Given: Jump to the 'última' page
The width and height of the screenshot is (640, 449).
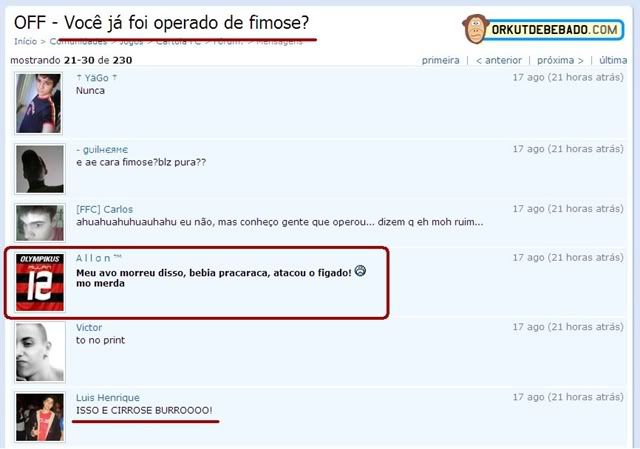Looking at the screenshot, I should coord(613,60).
